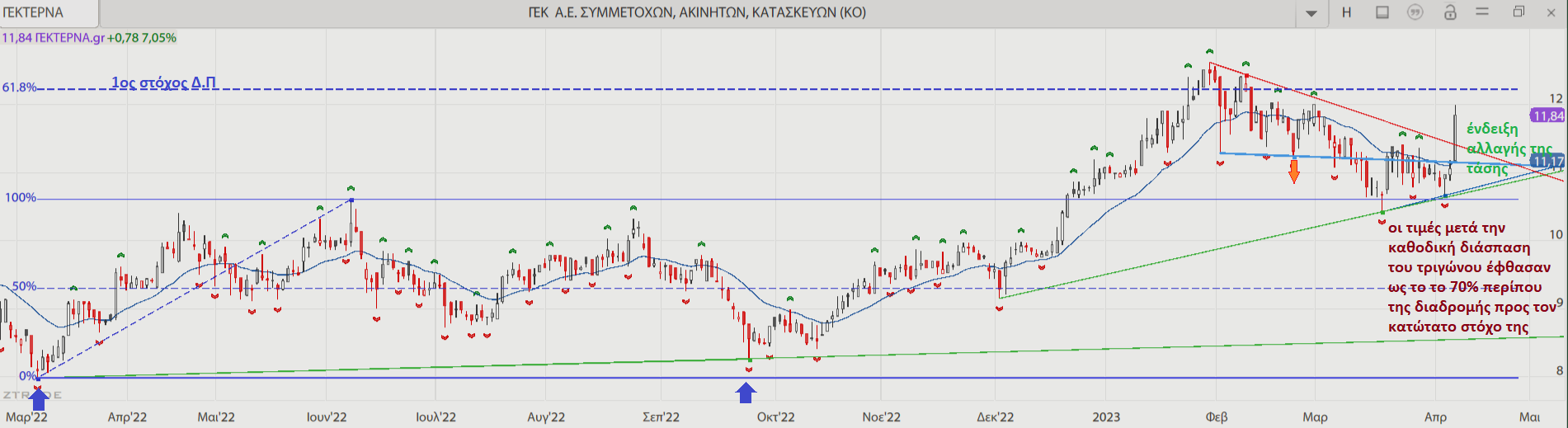Click the Μαι date axis label
Viewport: 1568px width, 428px height.
[1530, 417]
